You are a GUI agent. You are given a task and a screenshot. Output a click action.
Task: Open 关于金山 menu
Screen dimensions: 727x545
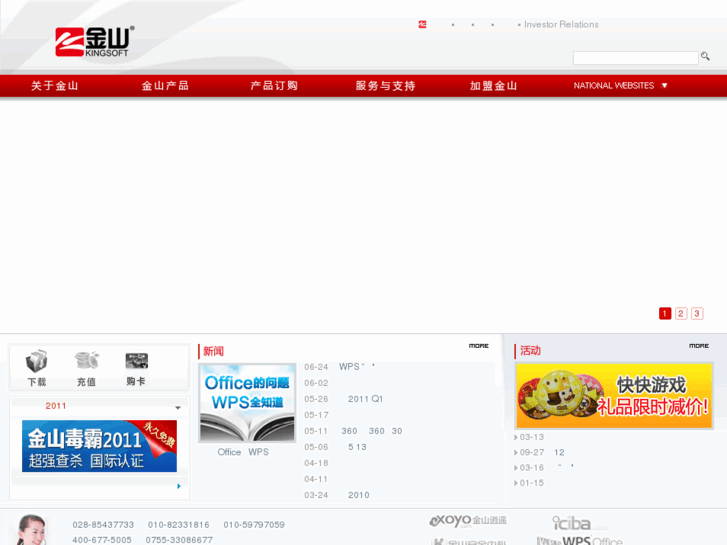55,86
